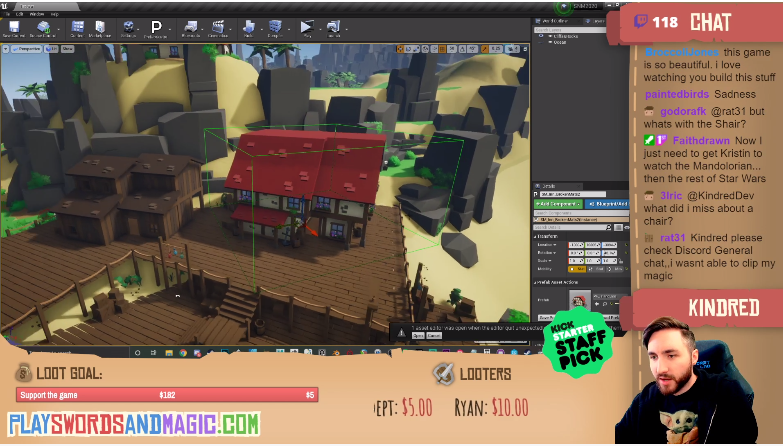This screenshot has height=446, width=783.
Task: Open the viewport options arrow dropdown
Action: pos(5,49)
